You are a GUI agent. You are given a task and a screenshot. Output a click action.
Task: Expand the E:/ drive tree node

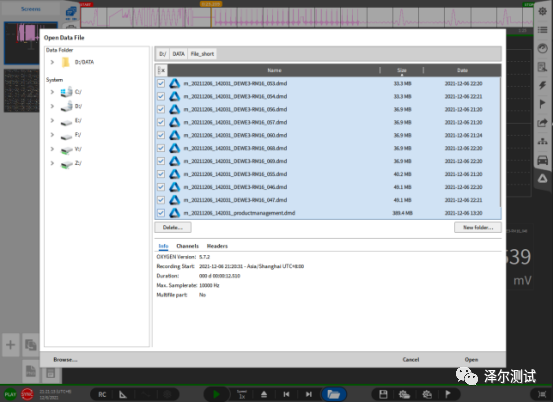52,120
